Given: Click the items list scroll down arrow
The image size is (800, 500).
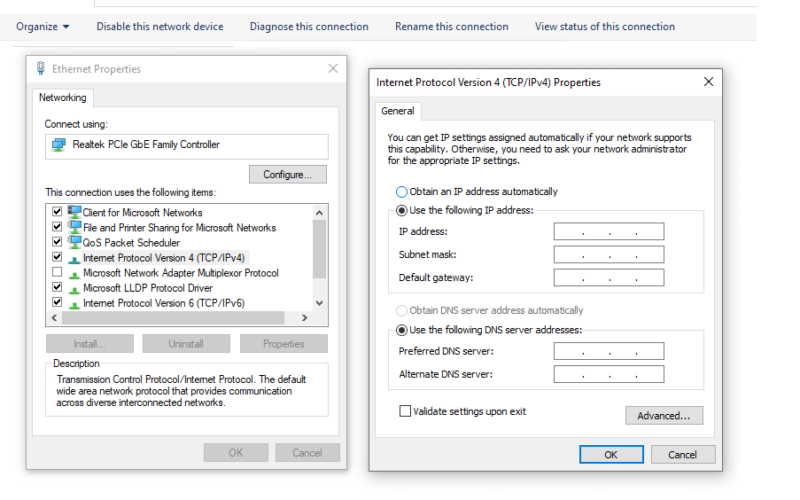Looking at the screenshot, I should click(319, 303).
